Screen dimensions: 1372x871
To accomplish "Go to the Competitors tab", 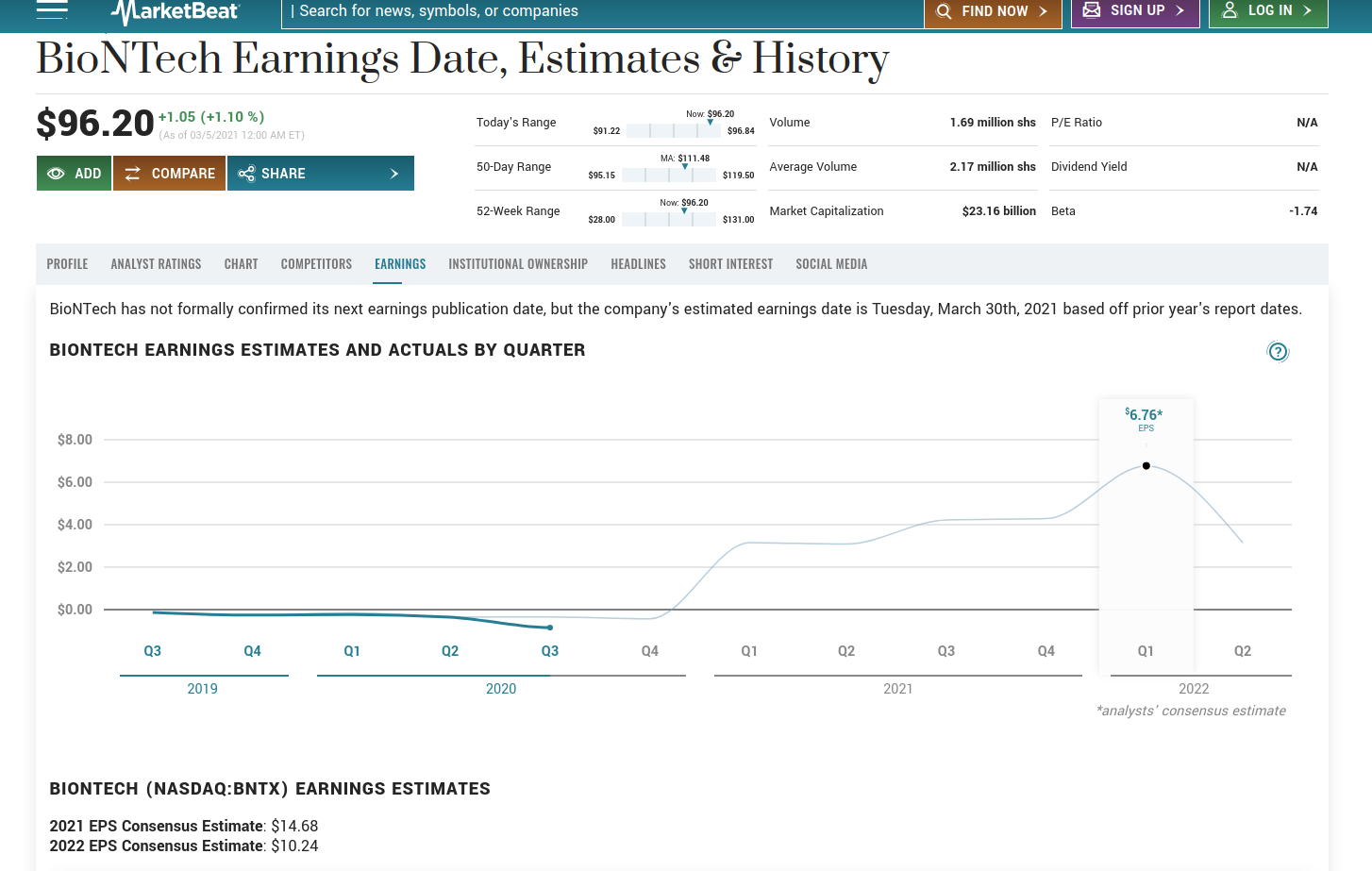I will (x=316, y=264).
